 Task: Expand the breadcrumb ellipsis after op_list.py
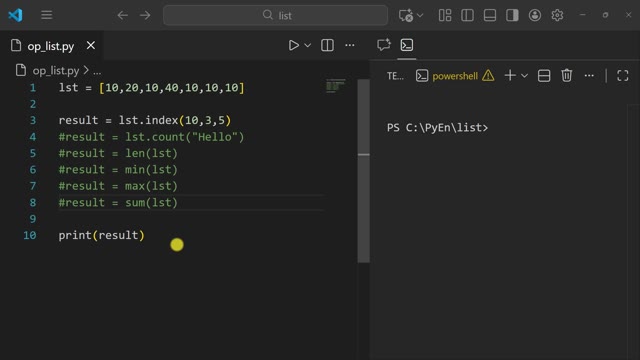(x=97, y=71)
